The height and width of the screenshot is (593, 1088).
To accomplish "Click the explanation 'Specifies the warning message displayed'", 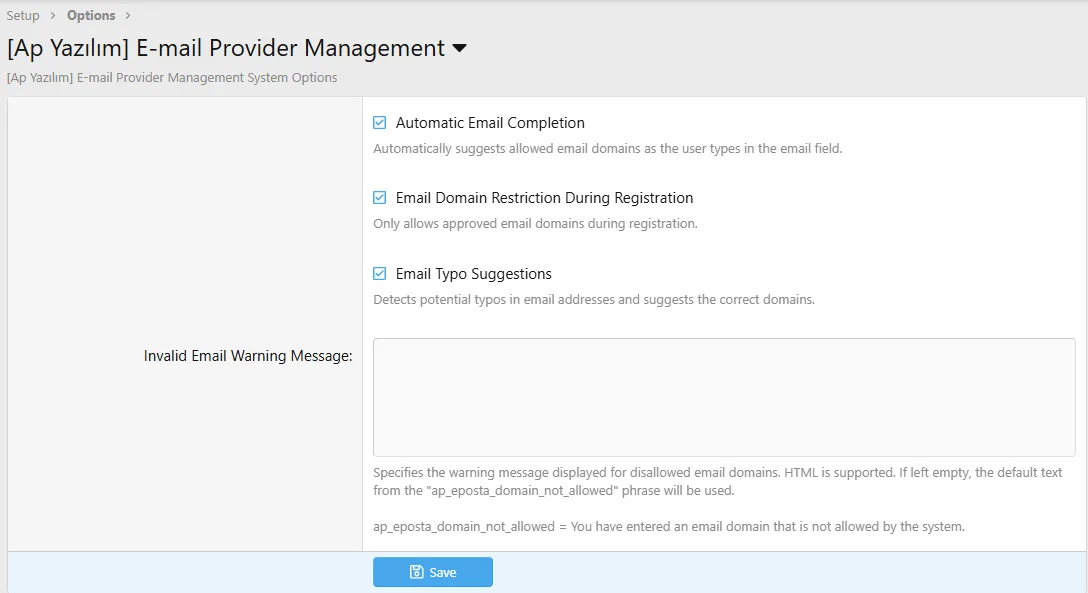I will 717,481.
